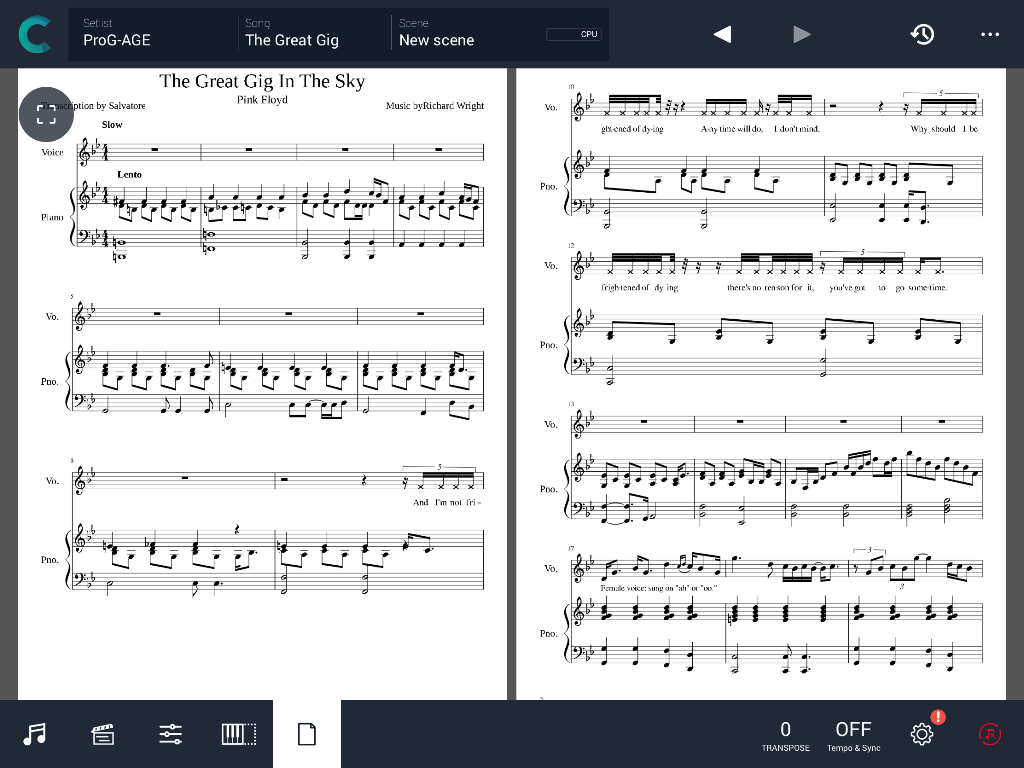Open the Scene selector showing New scene
The width and height of the screenshot is (1024, 768).
click(x=468, y=34)
